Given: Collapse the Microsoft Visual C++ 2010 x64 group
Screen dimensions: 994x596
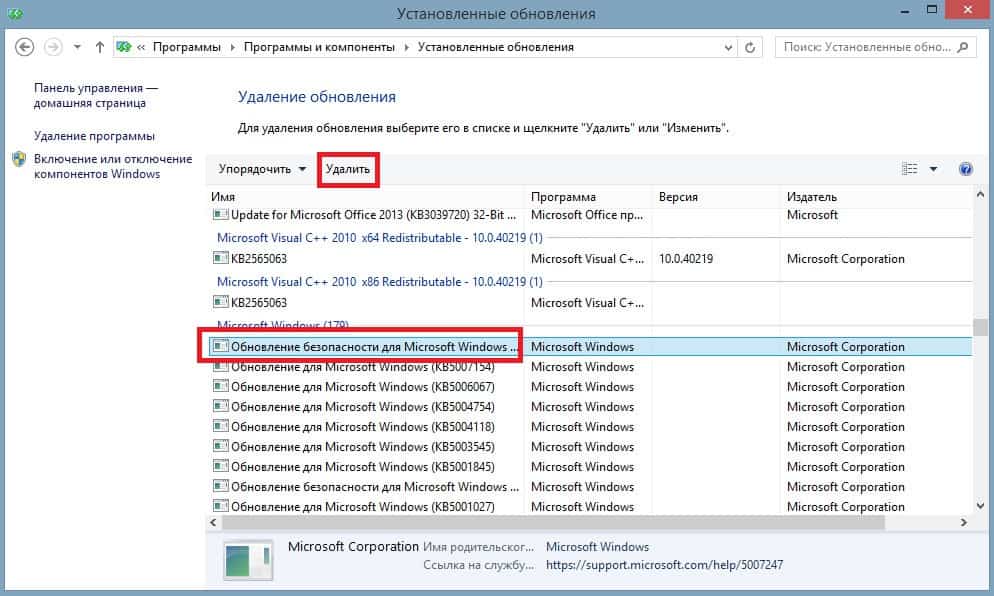Looking at the screenshot, I should (x=379, y=238).
